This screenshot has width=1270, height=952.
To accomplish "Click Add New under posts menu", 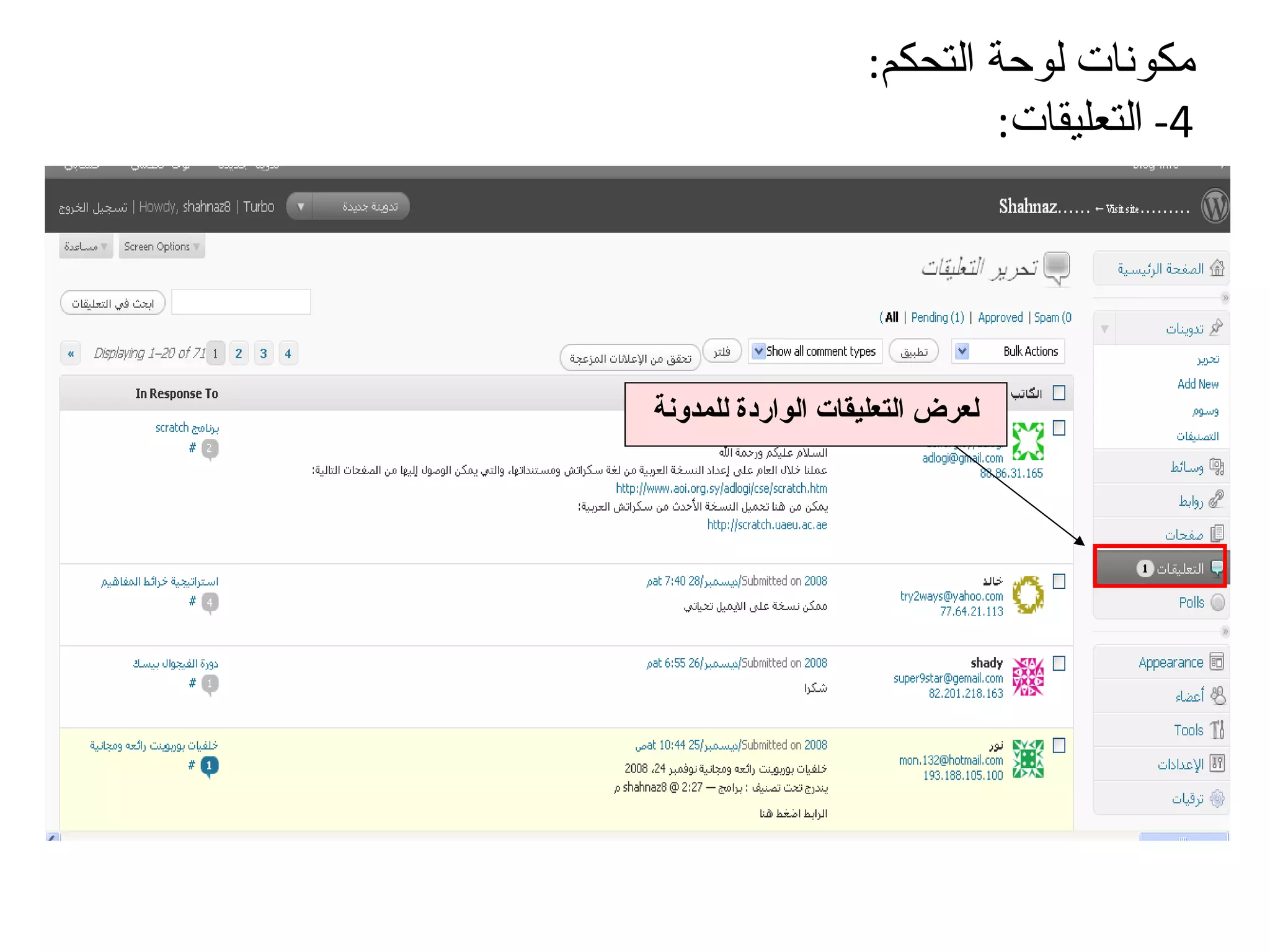I will tap(1197, 384).
